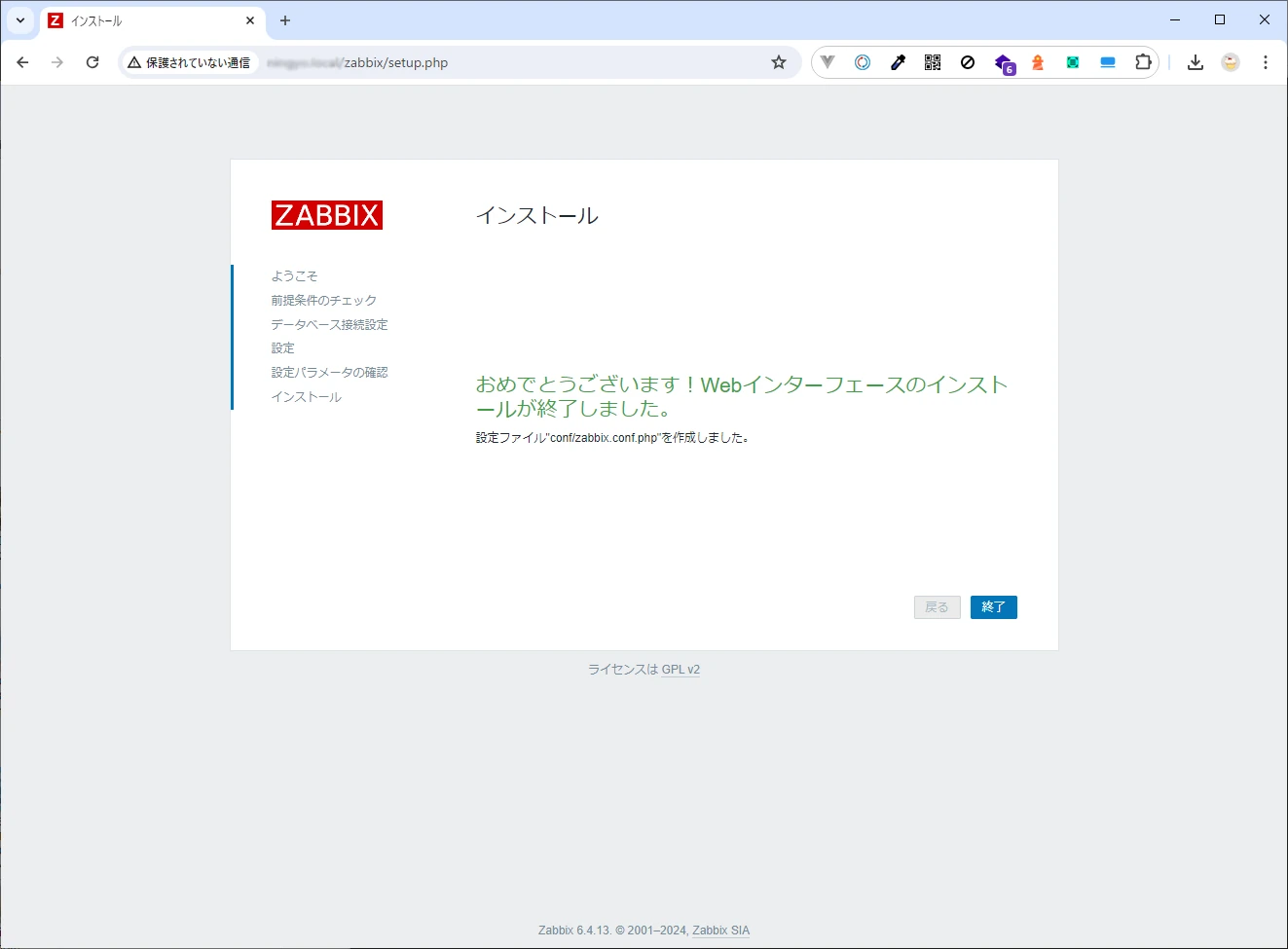Open the Extensions puzzle piece menu
Viewport: 1288px width, 949px height.
point(1143,62)
